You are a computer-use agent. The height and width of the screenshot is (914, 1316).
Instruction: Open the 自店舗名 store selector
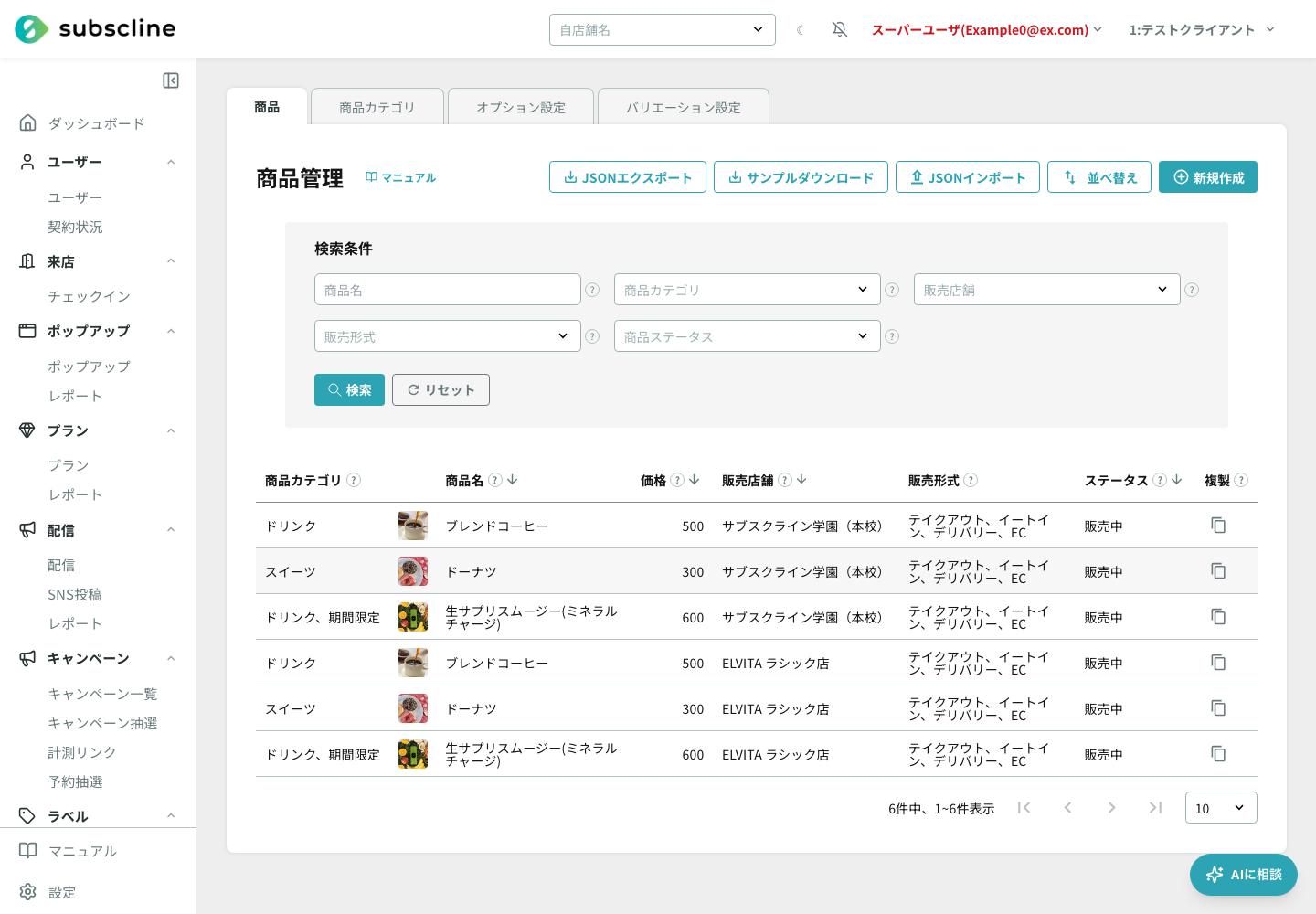click(x=663, y=30)
